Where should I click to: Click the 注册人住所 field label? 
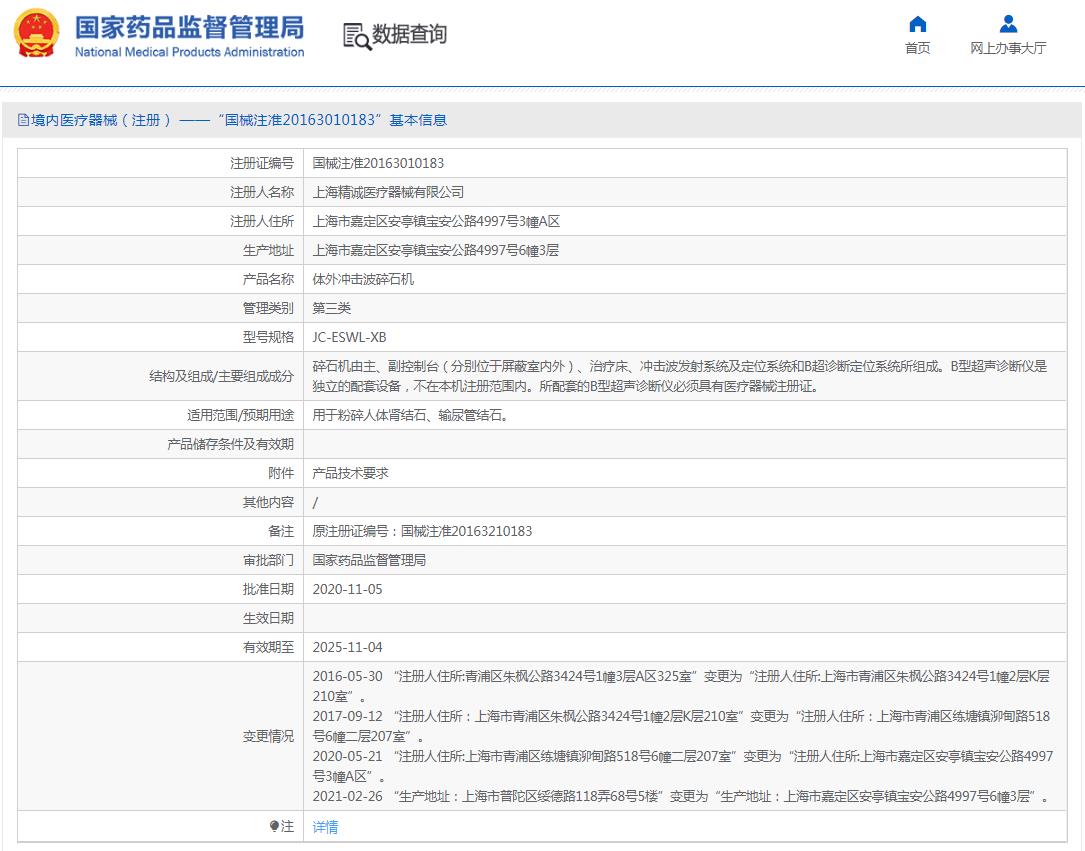[262, 221]
